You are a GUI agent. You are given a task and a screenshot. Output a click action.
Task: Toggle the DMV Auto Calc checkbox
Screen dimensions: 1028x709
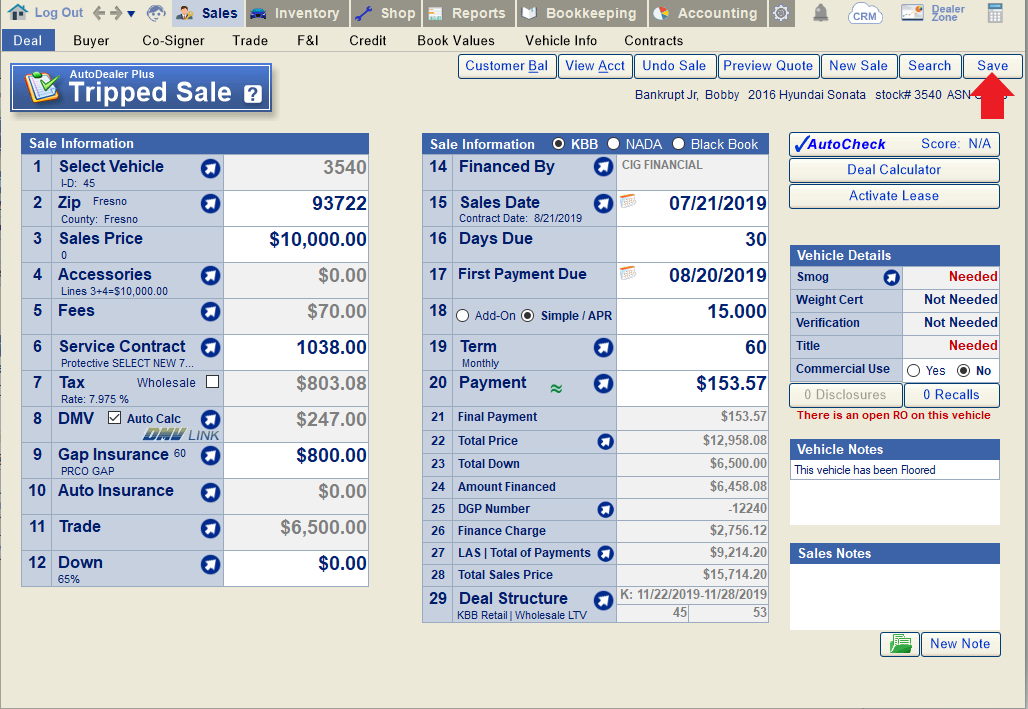click(114, 418)
